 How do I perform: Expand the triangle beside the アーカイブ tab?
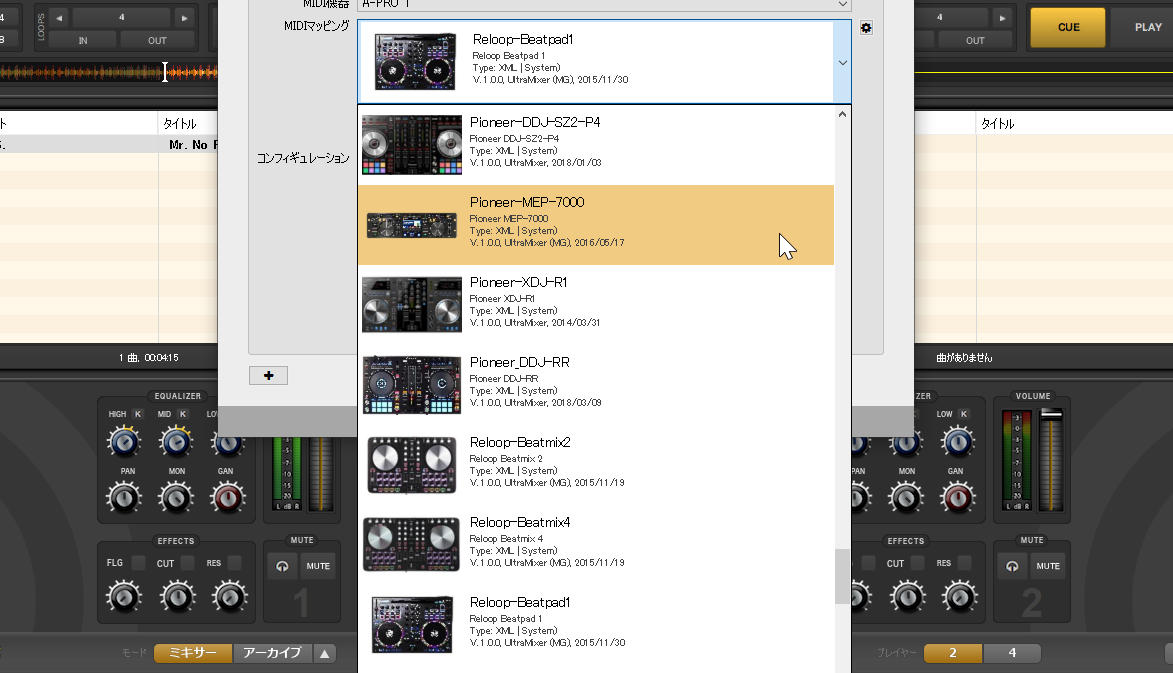click(325, 653)
